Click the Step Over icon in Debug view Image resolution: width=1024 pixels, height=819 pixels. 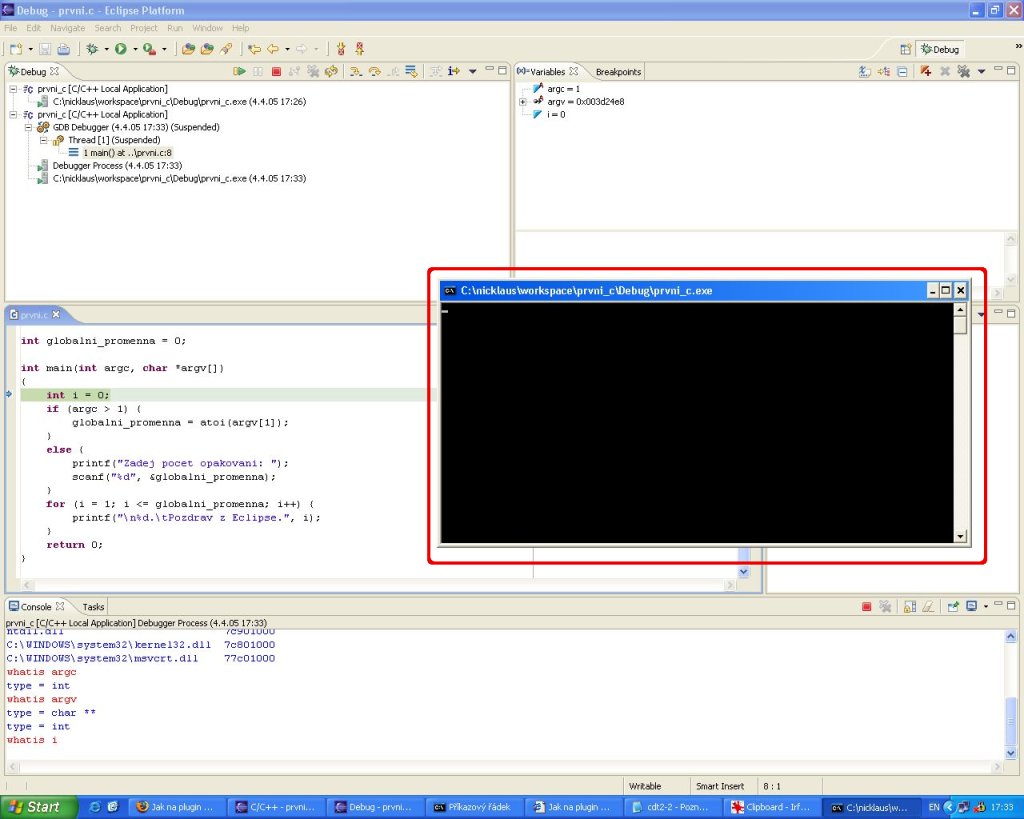(374, 72)
